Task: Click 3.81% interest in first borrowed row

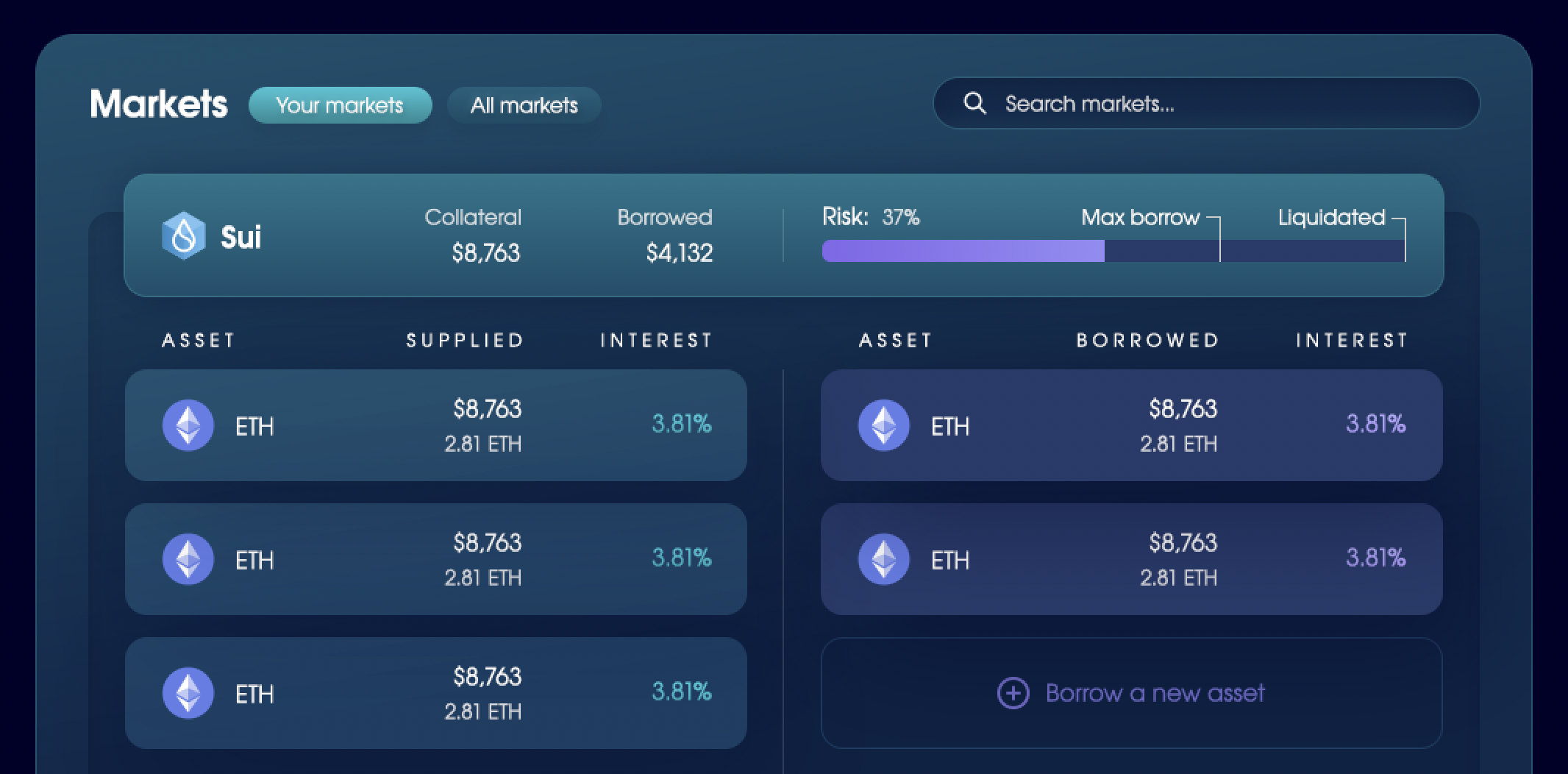Action: pos(1376,424)
